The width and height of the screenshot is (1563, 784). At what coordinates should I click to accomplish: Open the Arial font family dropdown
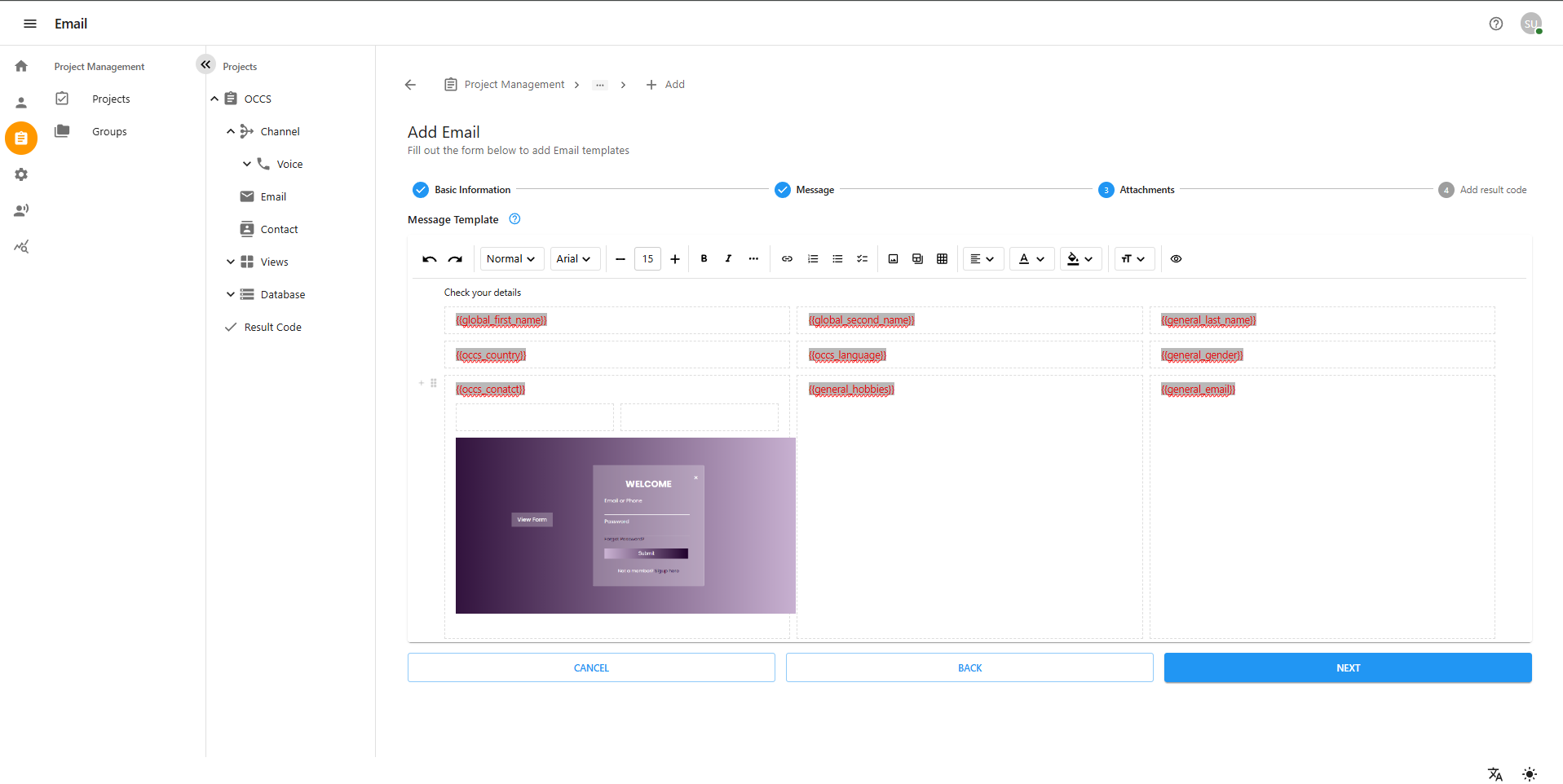pyautogui.click(x=574, y=259)
